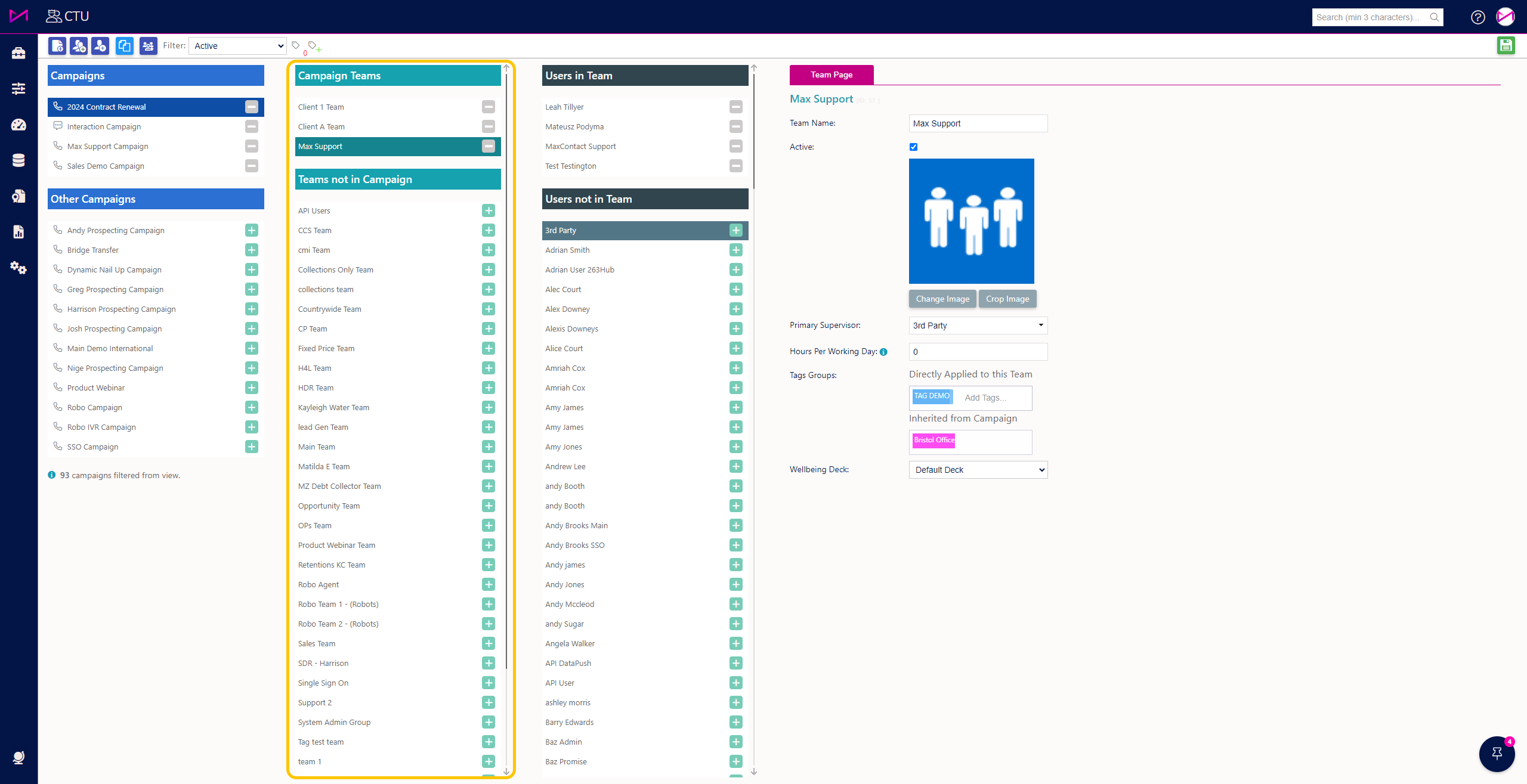Select the Team Page tab
Image resolution: width=1527 pixels, height=784 pixels.
831,75
